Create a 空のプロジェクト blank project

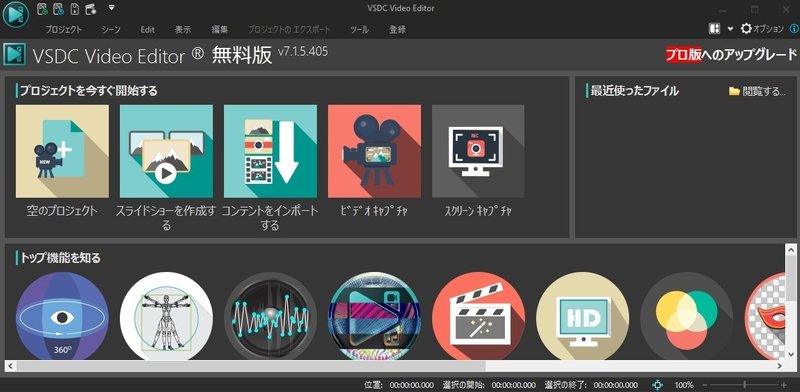pos(62,151)
